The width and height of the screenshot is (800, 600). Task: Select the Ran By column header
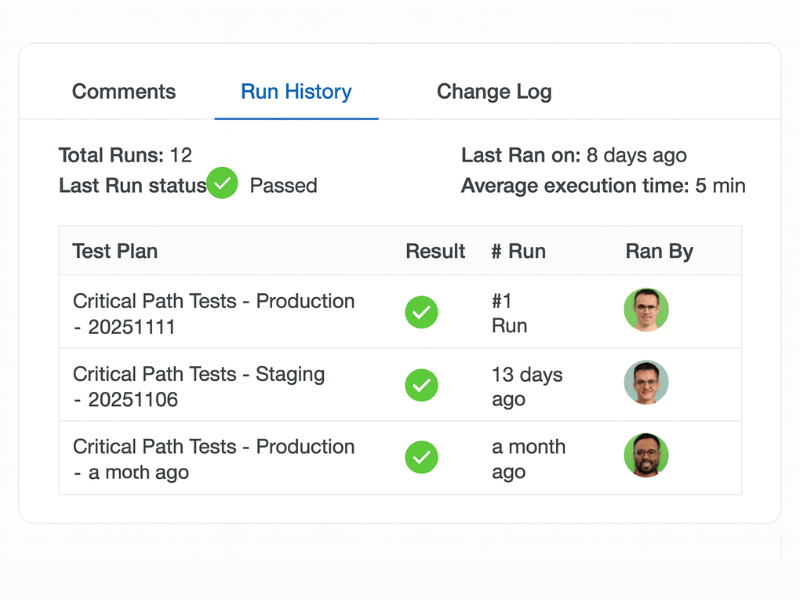[x=660, y=251]
